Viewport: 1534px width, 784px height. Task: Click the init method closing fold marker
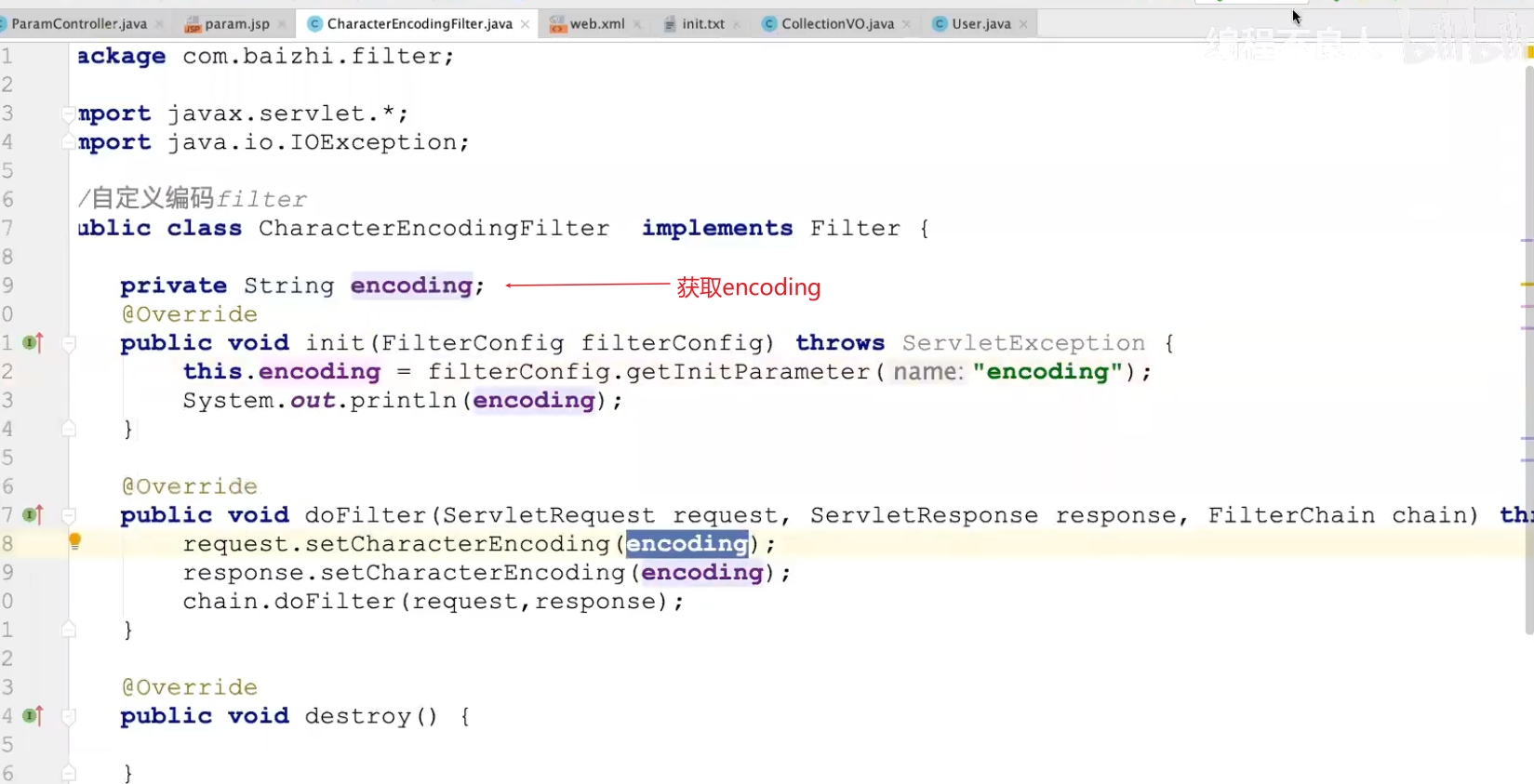point(69,429)
